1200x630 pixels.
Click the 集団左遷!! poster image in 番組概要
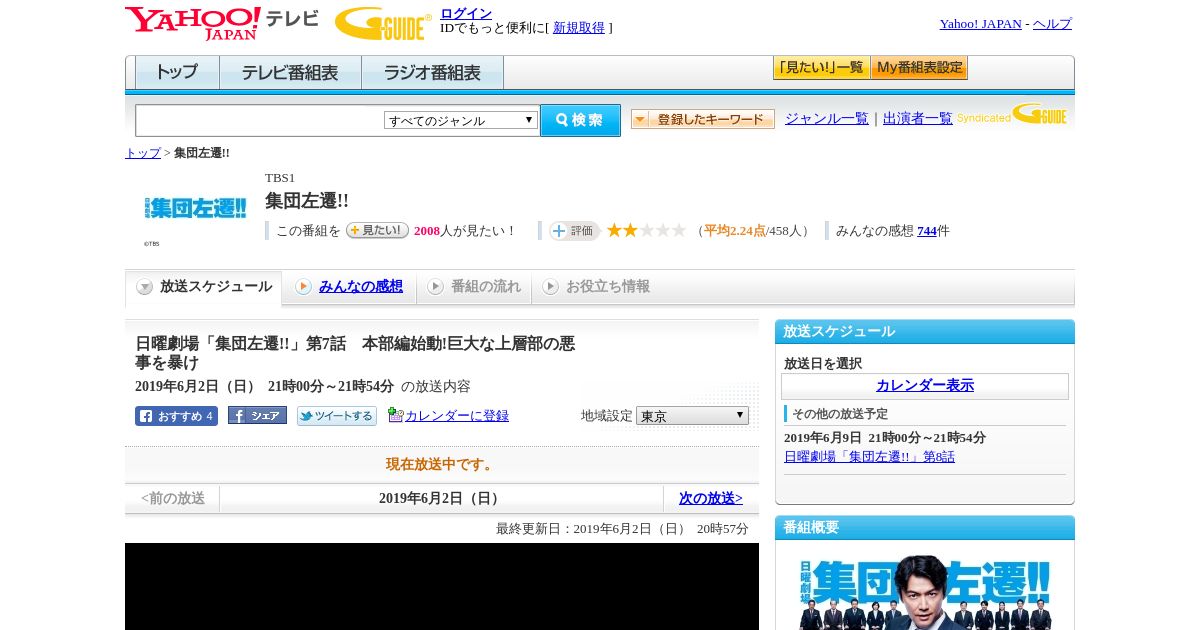(925, 592)
